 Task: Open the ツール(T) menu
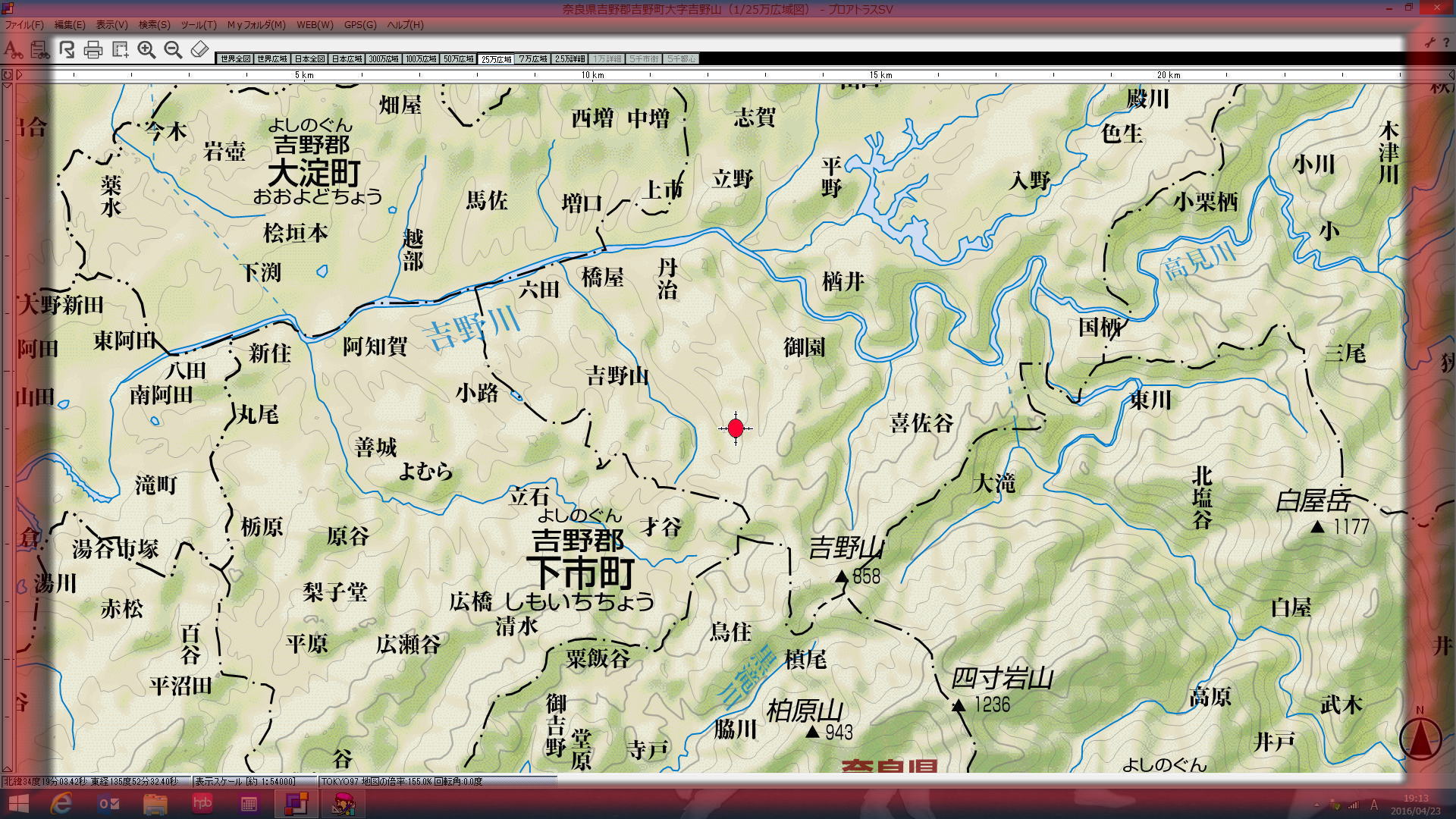[x=199, y=25]
